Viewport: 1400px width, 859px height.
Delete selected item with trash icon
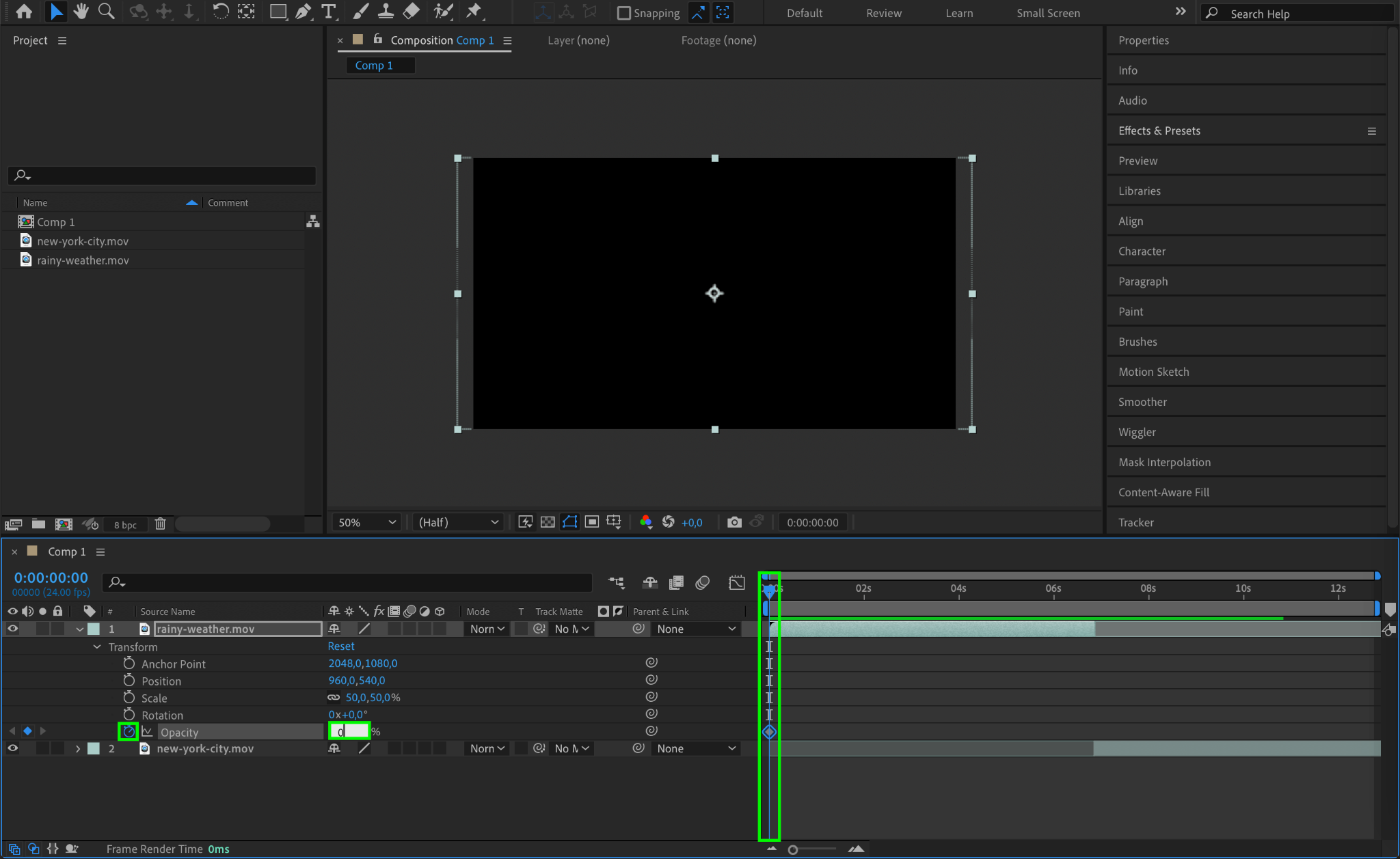[160, 524]
